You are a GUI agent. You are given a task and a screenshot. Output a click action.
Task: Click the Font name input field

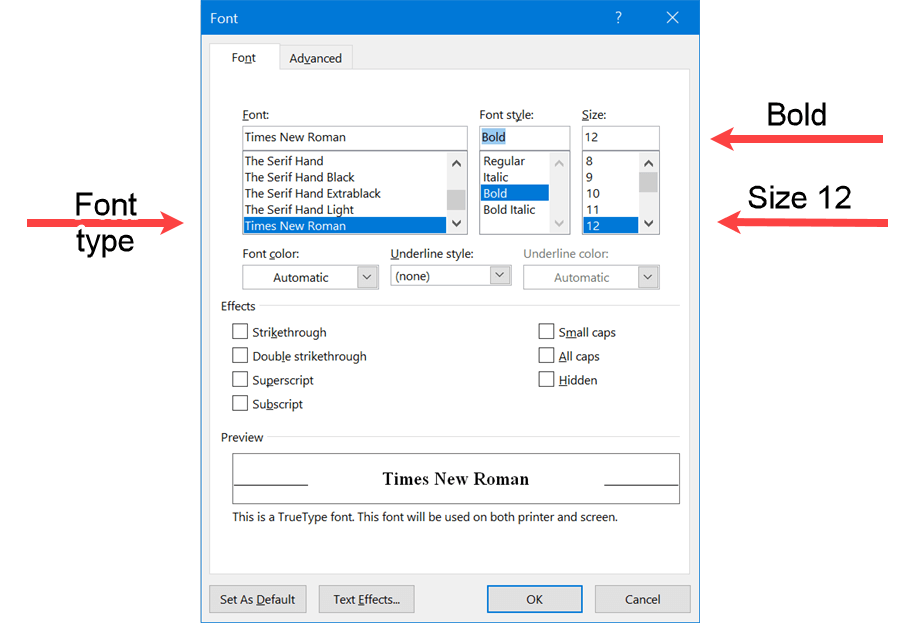click(x=355, y=137)
